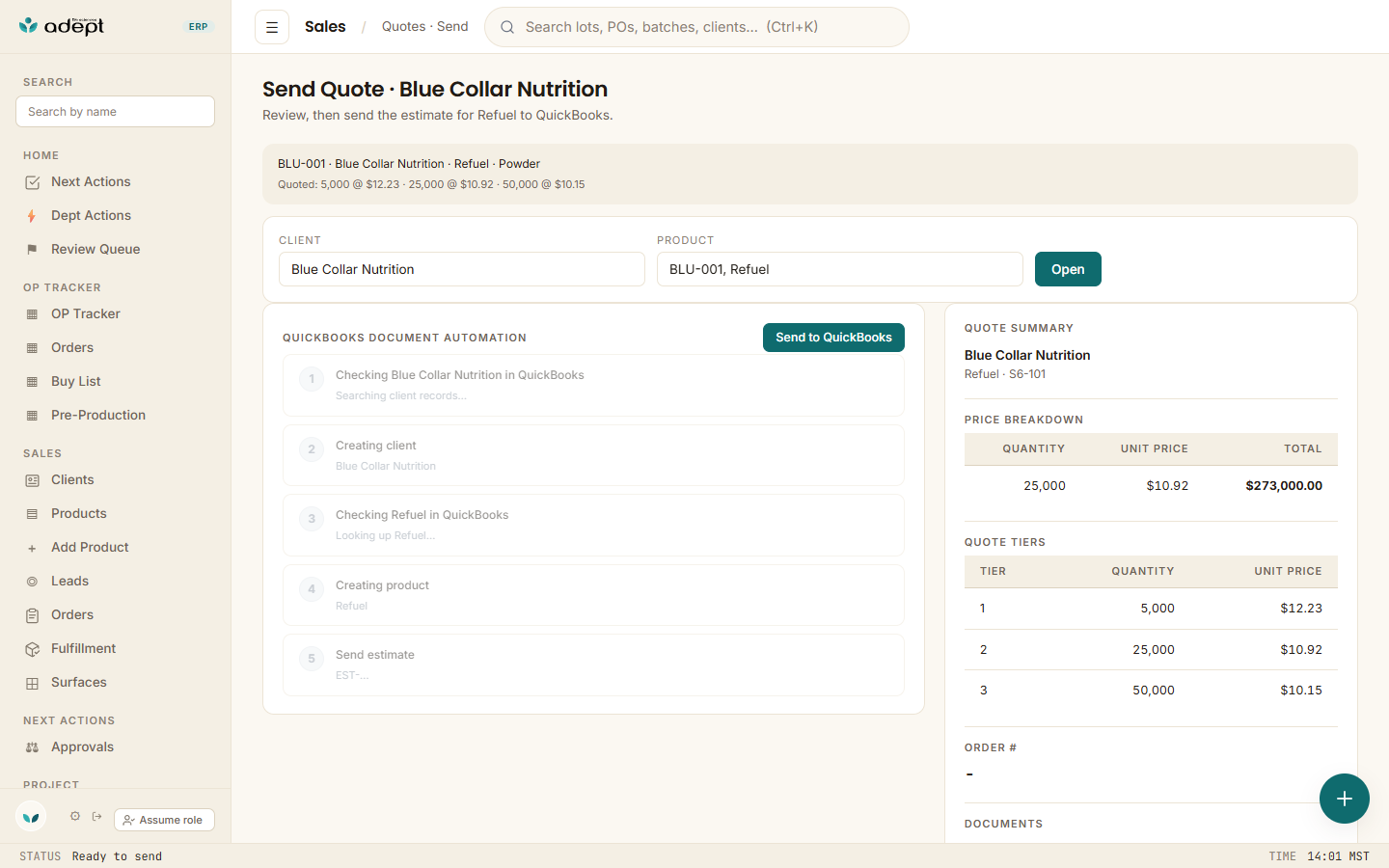This screenshot has height=868, width=1389.
Task: Click the Buy List icon in the sidebar
Action: coord(32,382)
